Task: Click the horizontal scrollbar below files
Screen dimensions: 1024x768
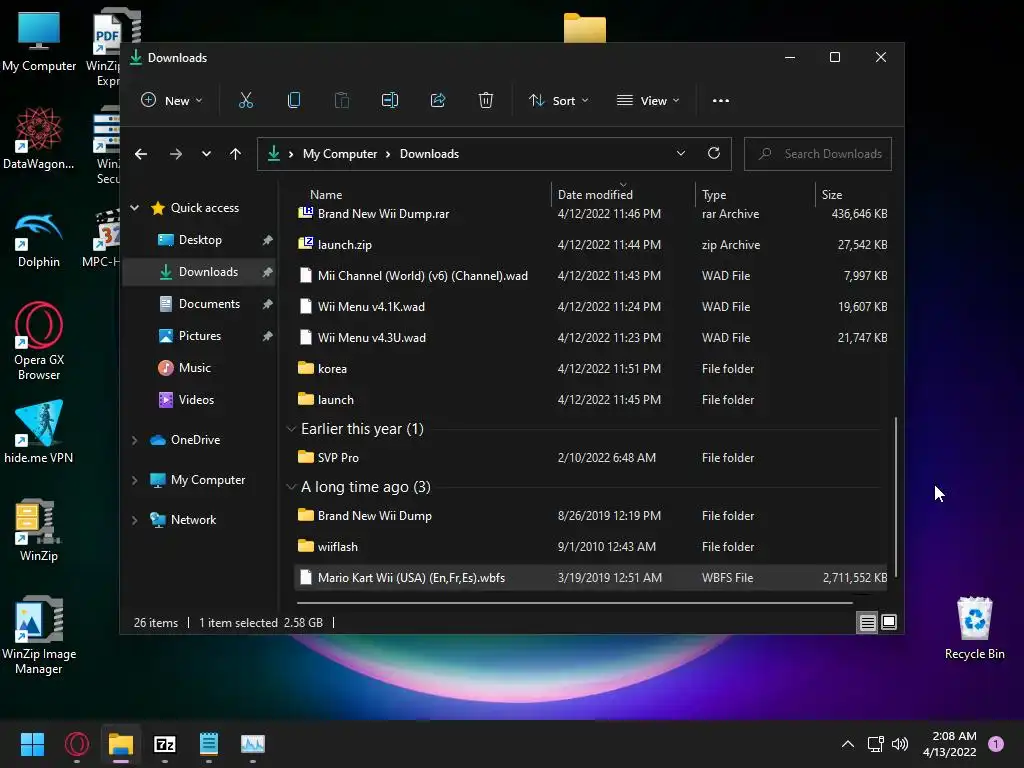Action: (575, 602)
